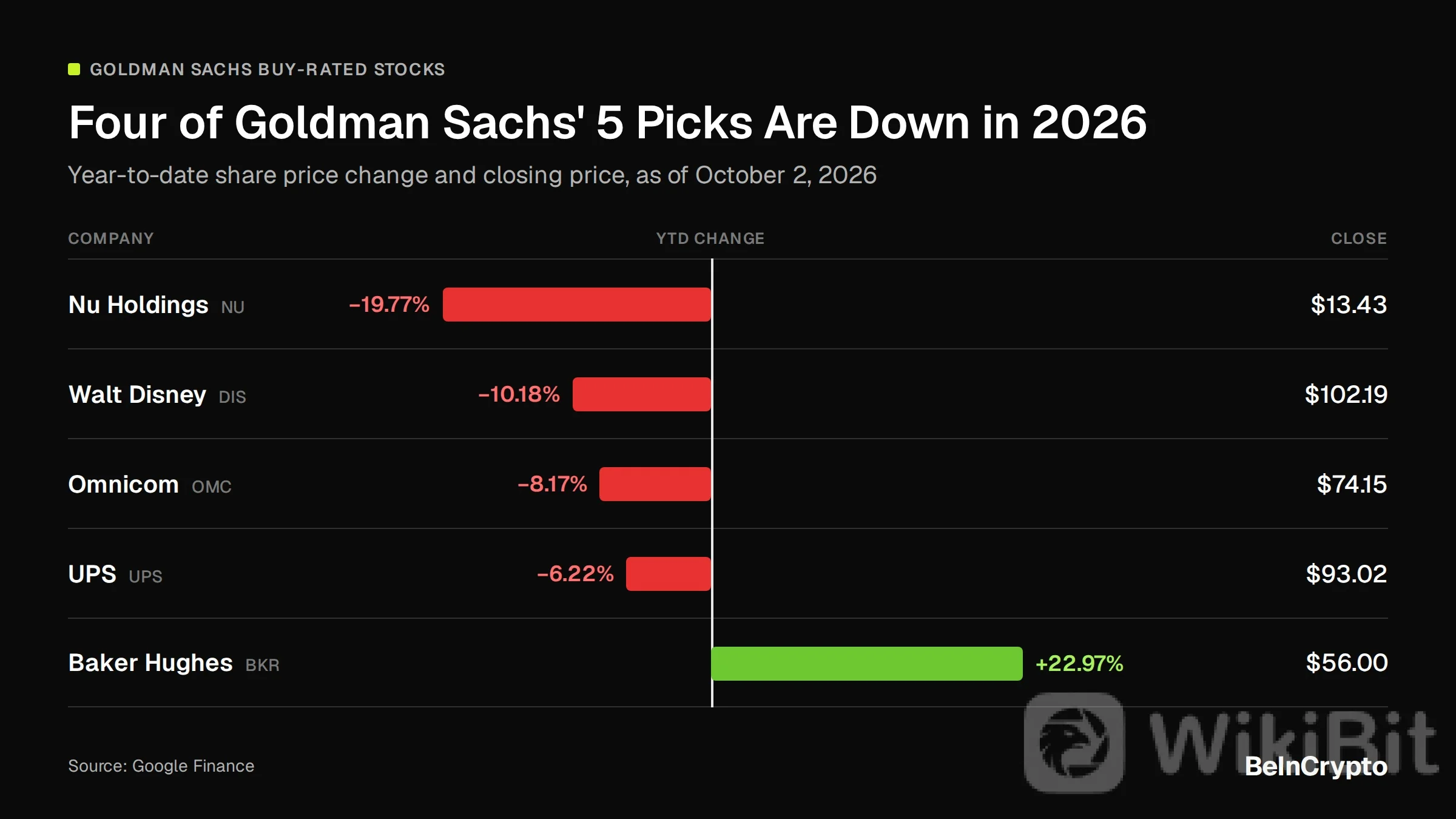
Task: Select the CLOSE column header
Action: pos(1359,238)
